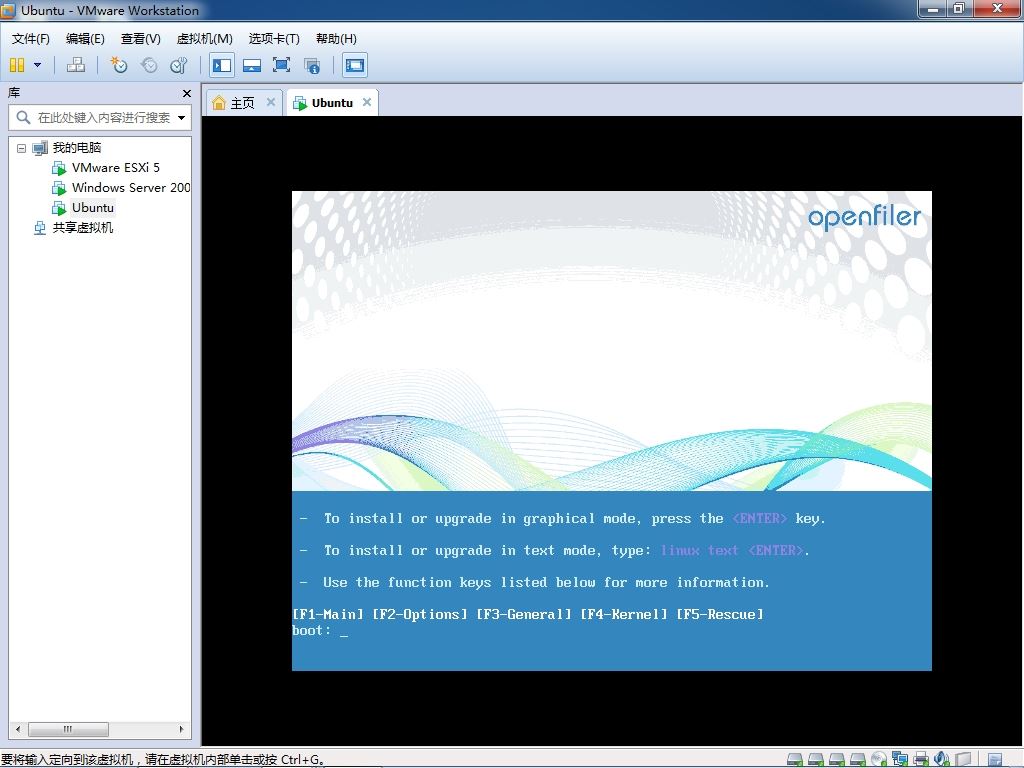Click the magnifier icon in library search
This screenshot has width=1024, height=768.
click(x=24, y=118)
